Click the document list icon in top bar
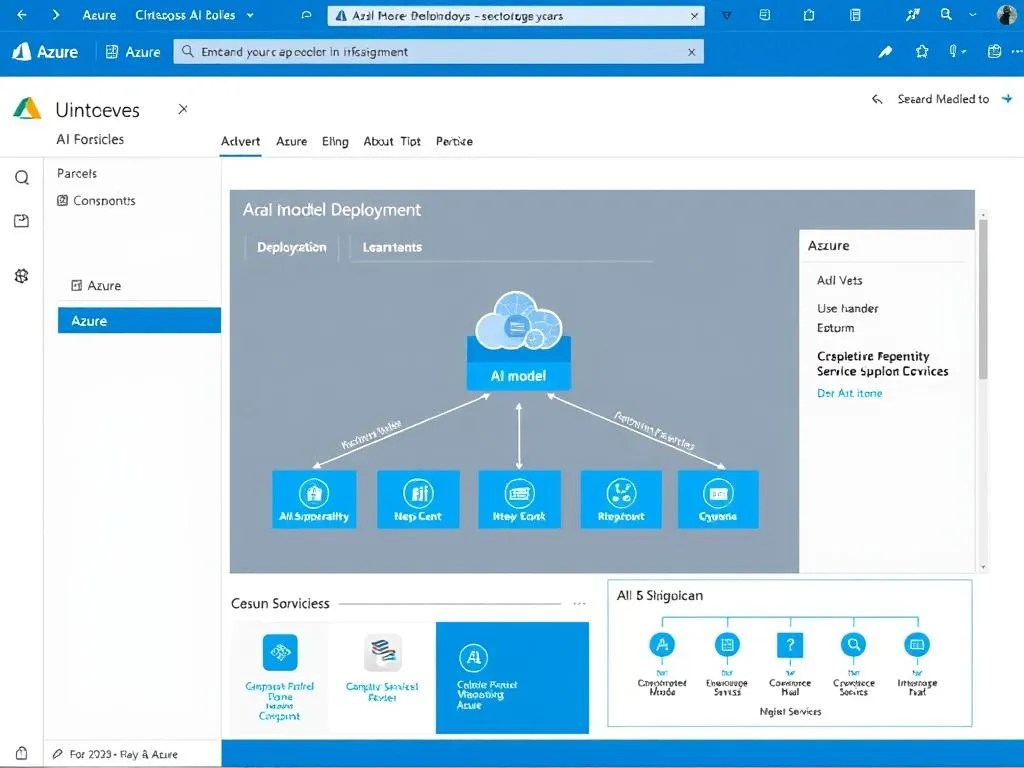 pyautogui.click(x=855, y=15)
